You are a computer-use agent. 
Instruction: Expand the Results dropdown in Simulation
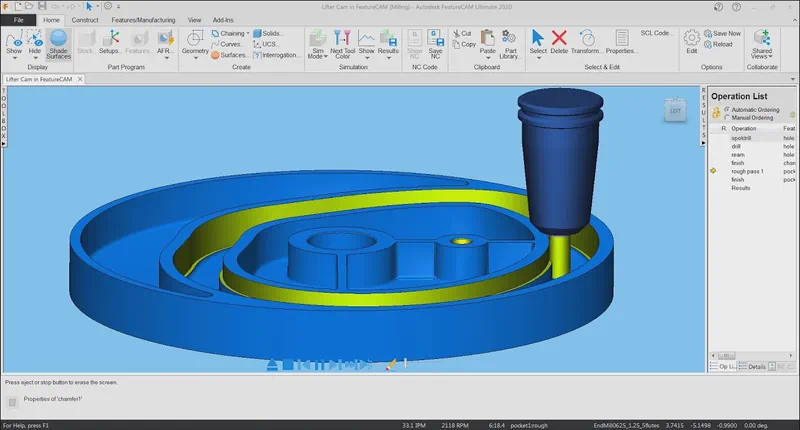pyautogui.click(x=388, y=58)
